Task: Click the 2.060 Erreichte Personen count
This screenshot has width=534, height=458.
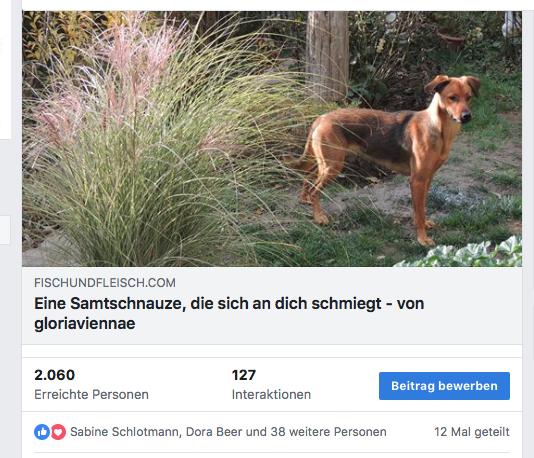Action: [x=54, y=375]
